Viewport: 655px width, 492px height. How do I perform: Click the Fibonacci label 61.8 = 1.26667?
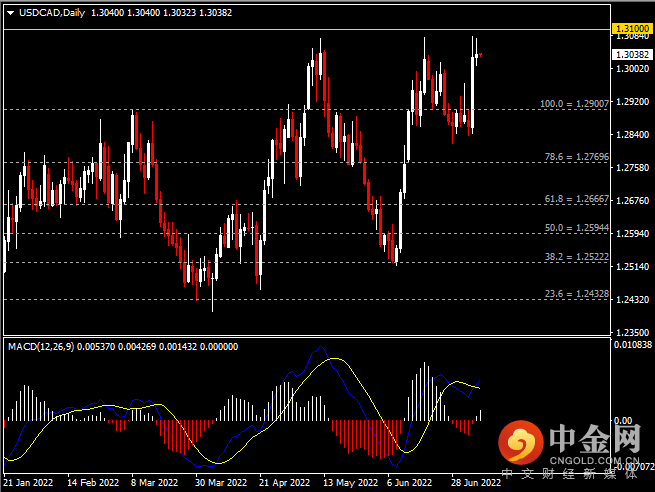(577, 199)
